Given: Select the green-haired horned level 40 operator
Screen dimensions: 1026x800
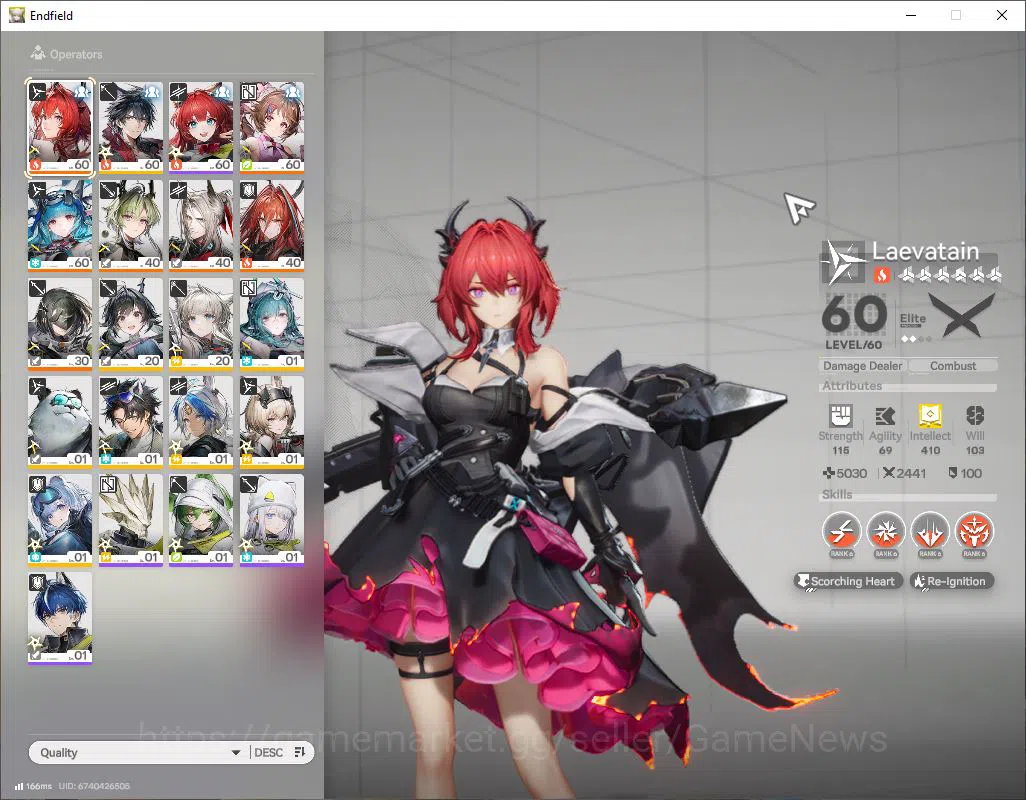Looking at the screenshot, I should click(131, 226).
